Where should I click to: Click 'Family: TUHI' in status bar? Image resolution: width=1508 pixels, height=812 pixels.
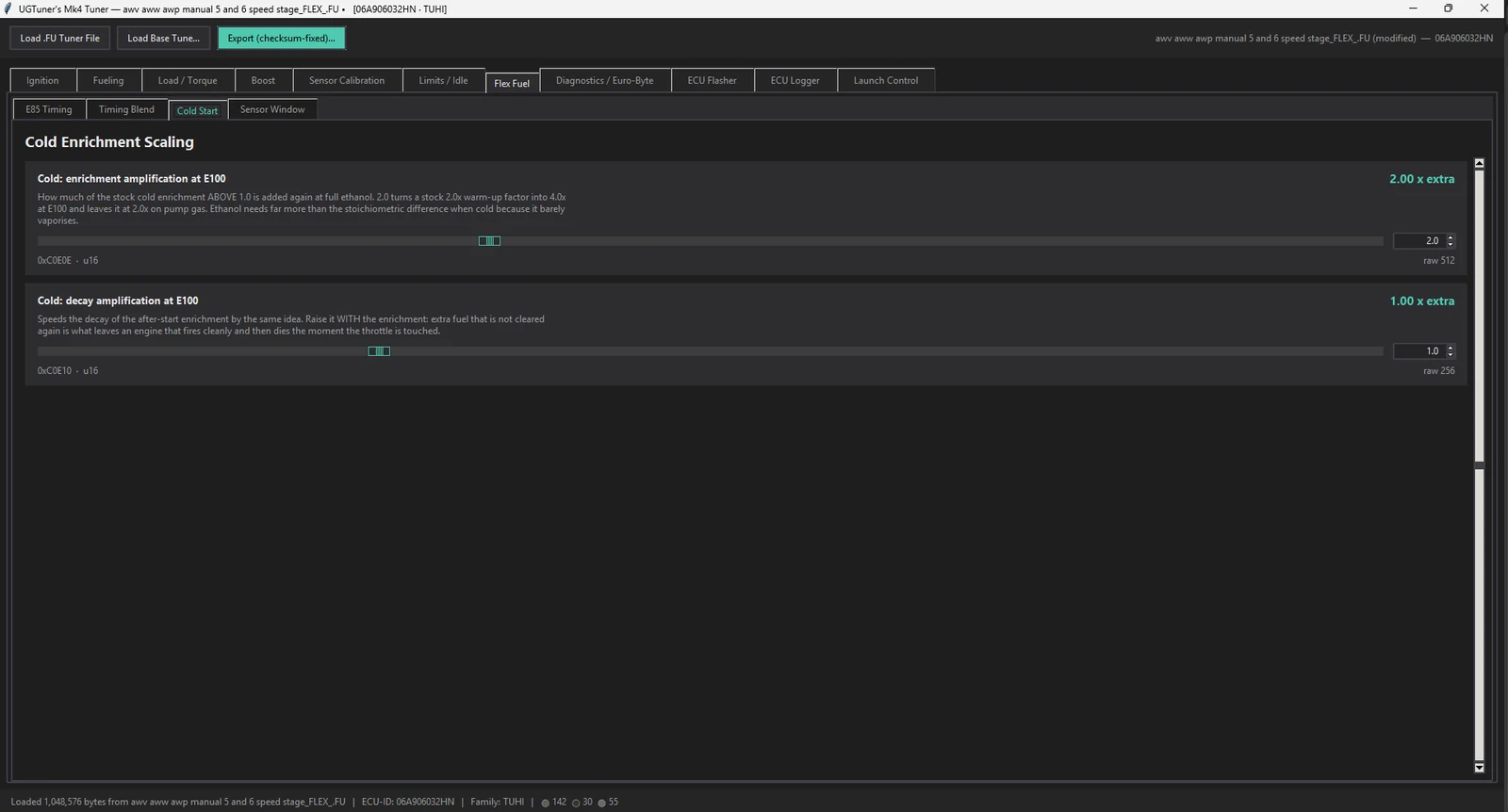point(497,803)
